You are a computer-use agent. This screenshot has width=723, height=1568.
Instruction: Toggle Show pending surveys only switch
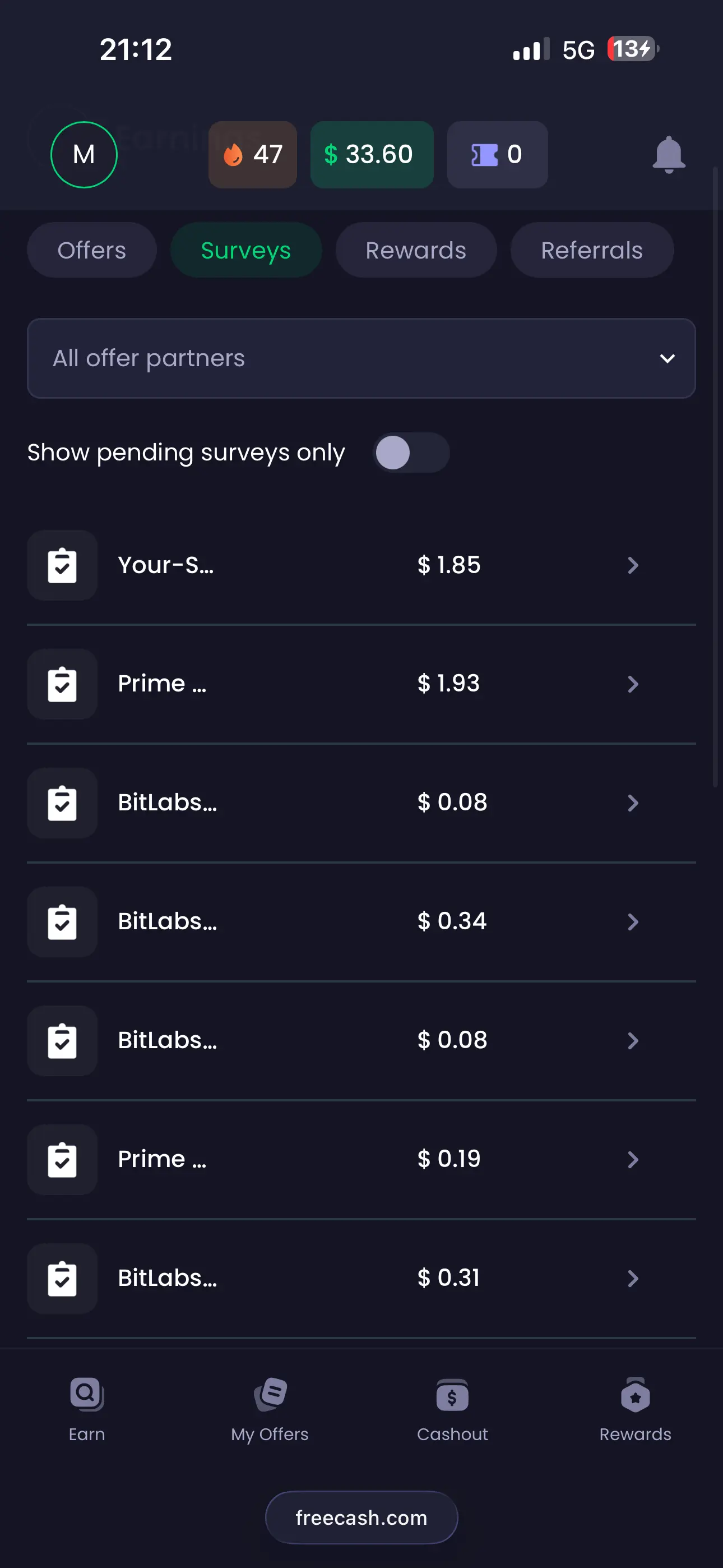point(411,453)
